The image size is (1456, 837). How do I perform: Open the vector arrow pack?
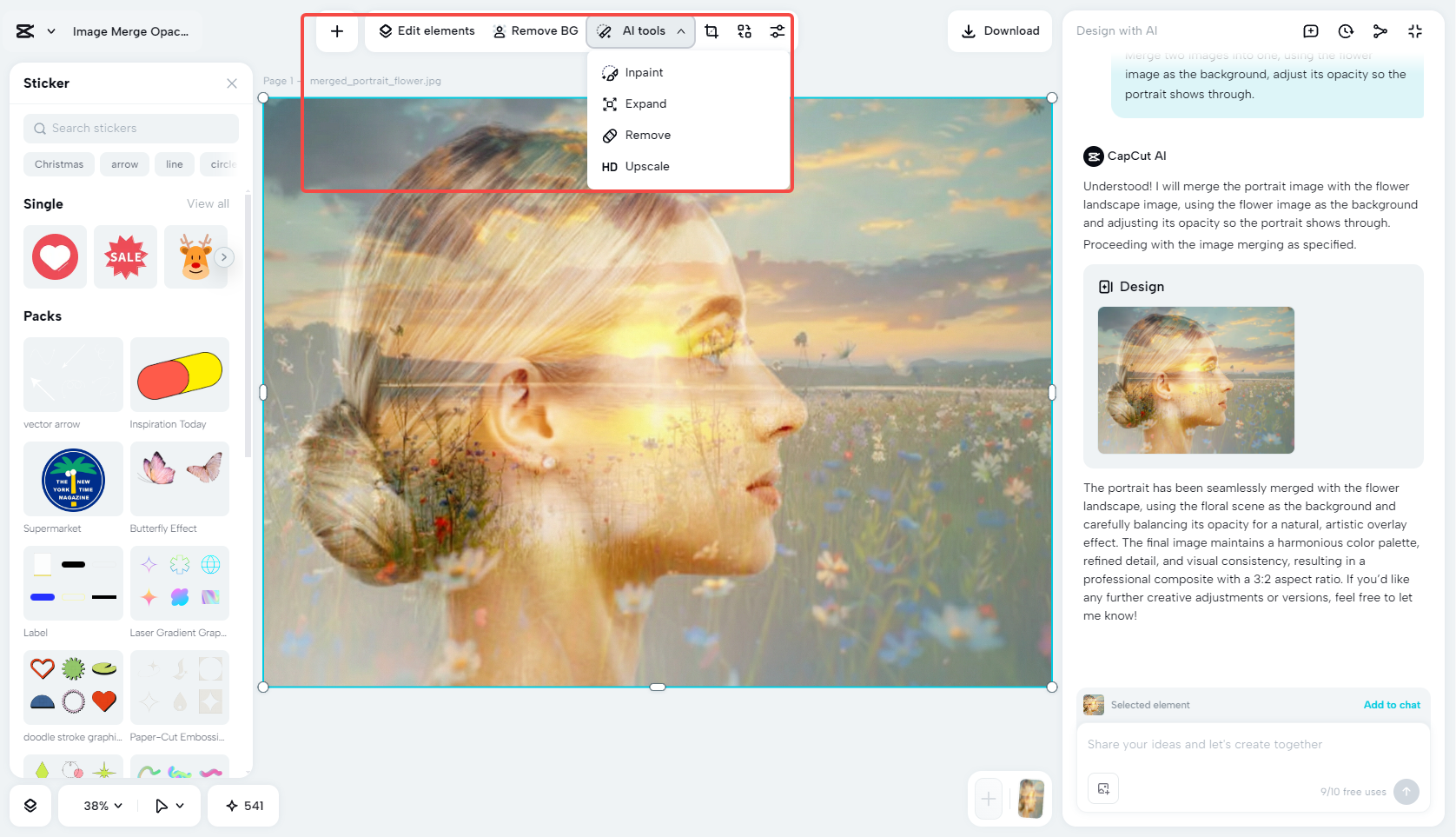(73, 375)
